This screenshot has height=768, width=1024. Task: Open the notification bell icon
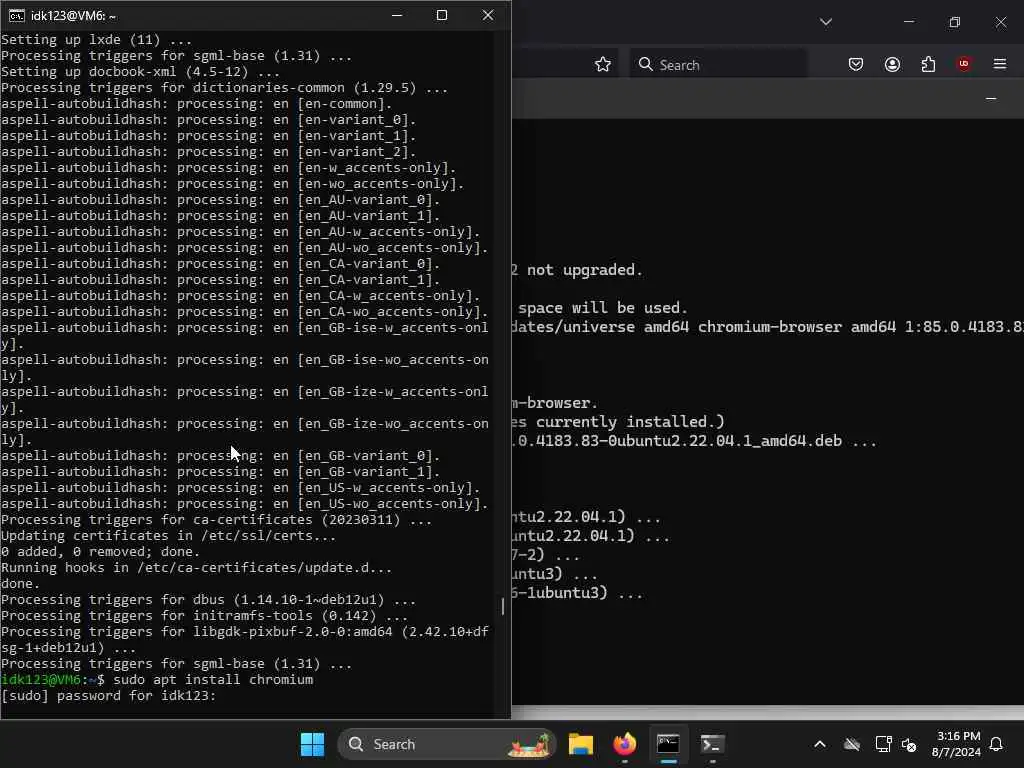996,744
